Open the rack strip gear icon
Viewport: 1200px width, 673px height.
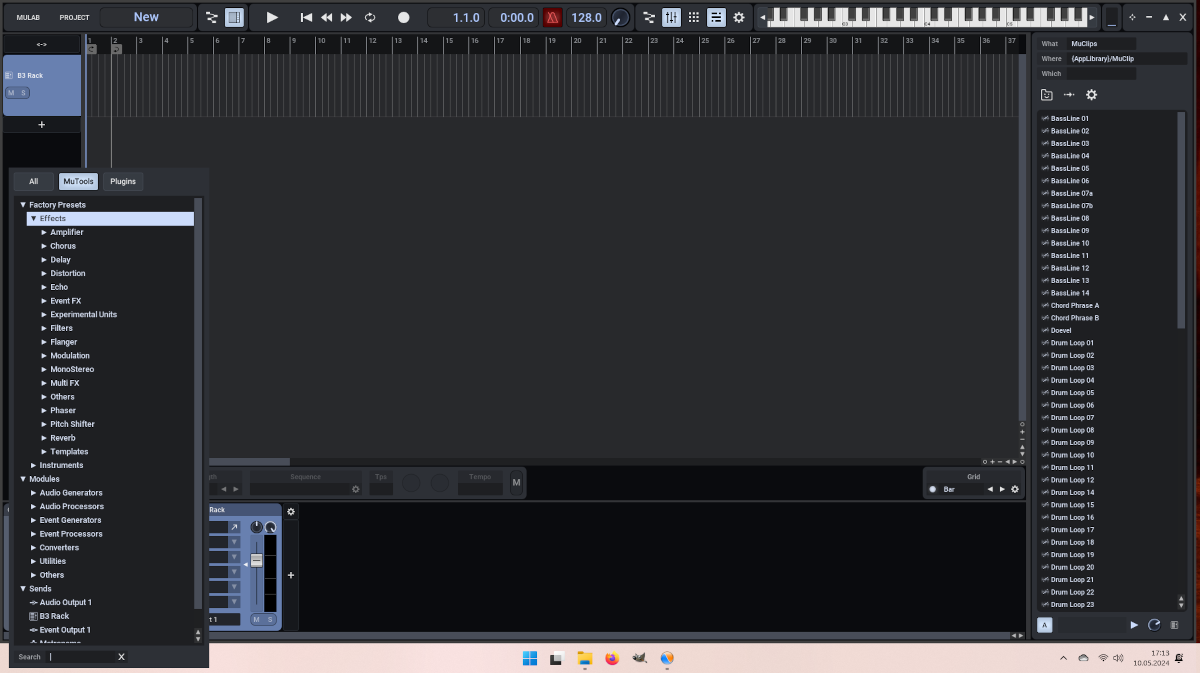tap(291, 512)
